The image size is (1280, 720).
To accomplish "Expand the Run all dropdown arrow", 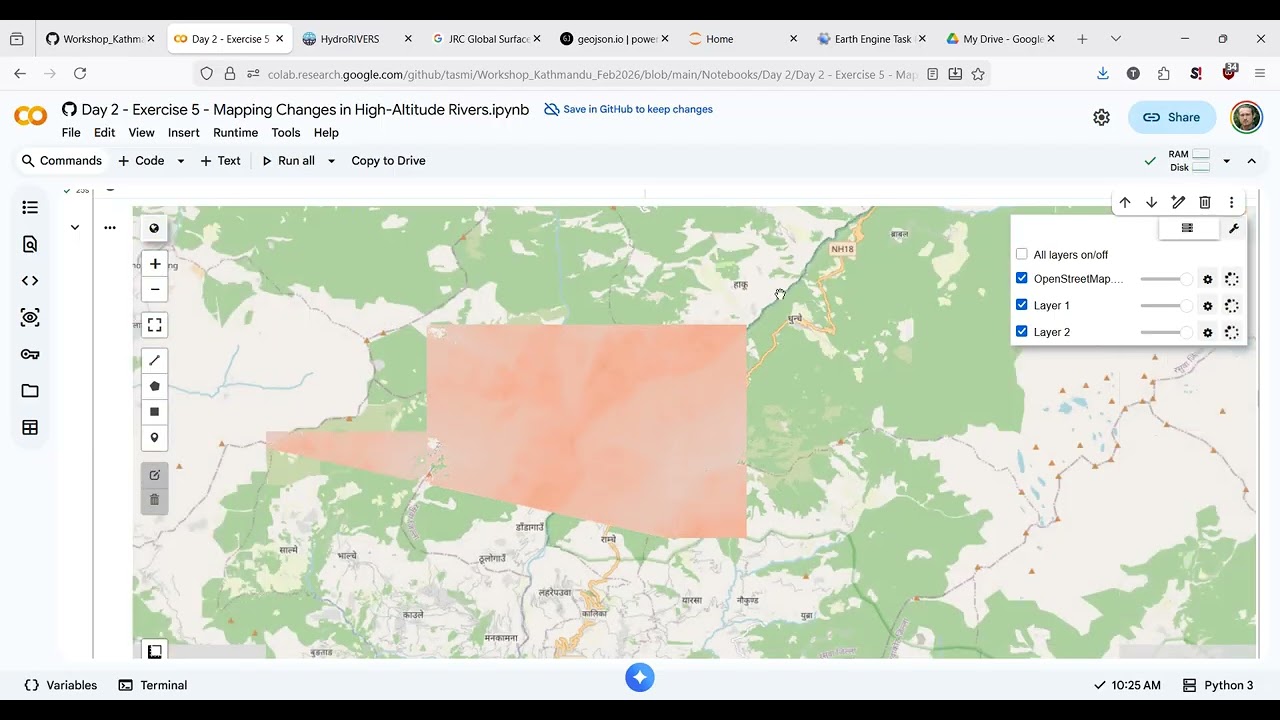I will [x=331, y=161].
